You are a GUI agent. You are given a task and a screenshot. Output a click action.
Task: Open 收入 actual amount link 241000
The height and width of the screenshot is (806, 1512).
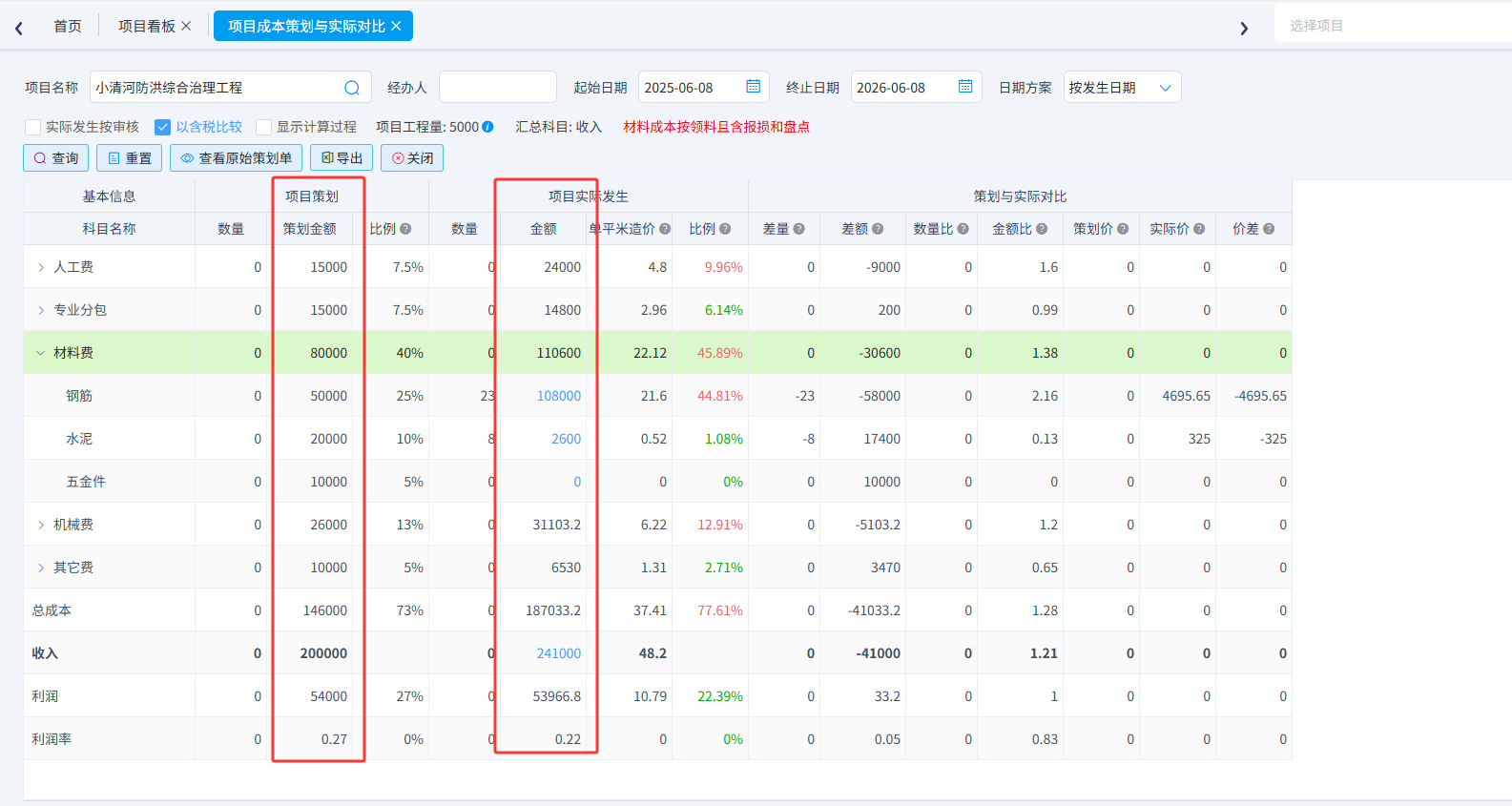(x=559, y=653)
